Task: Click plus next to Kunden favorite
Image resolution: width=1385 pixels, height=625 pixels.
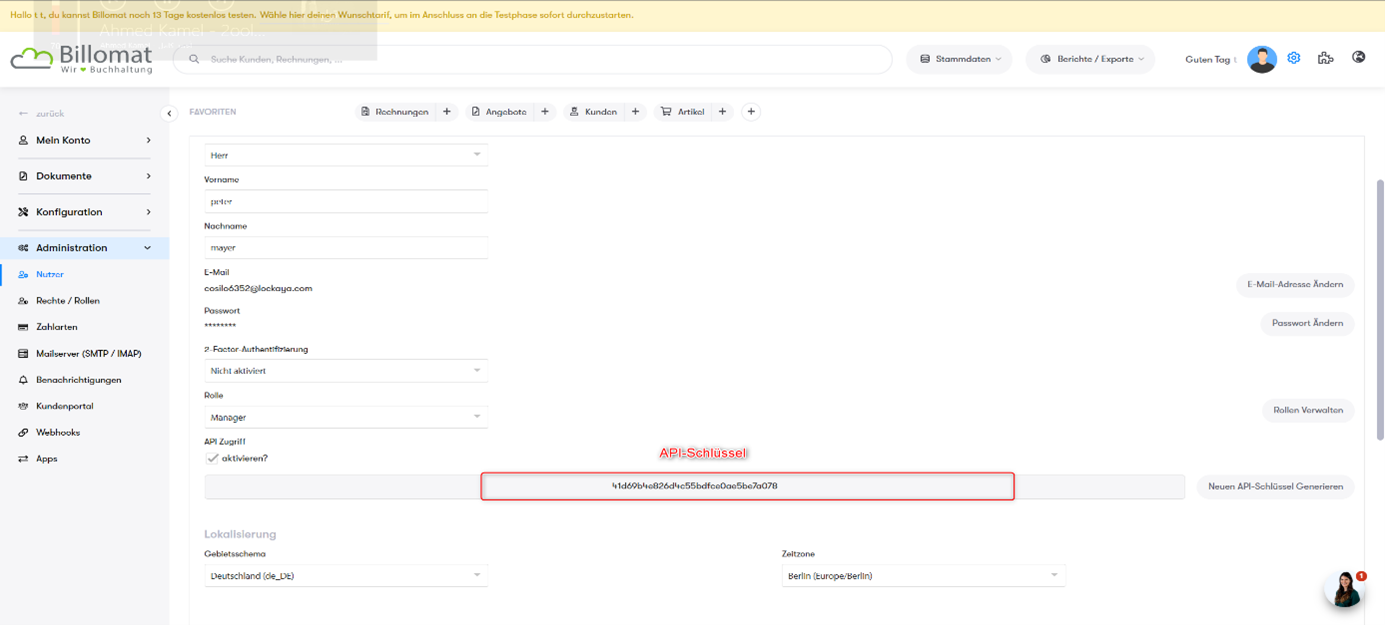Action: [635, 112]
